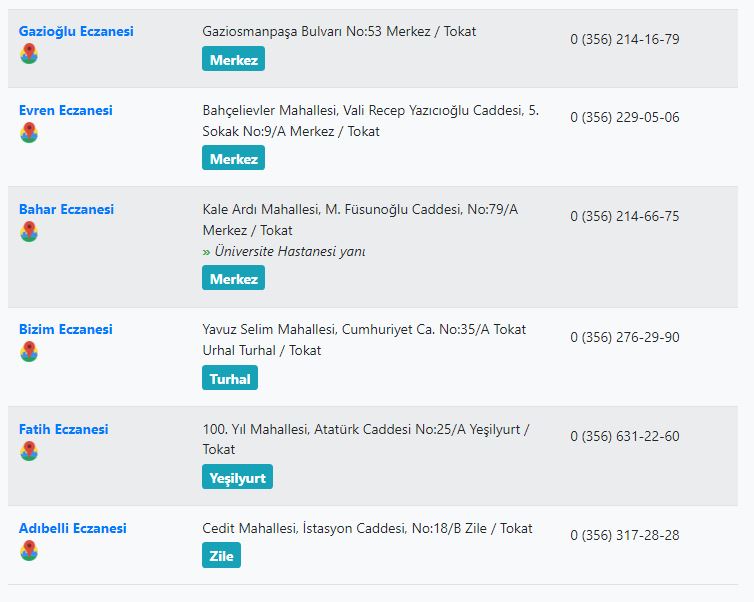Open the Bizim Eczanesi link
The height and width of the screenshot is (602, 754).
pos(65,329)
